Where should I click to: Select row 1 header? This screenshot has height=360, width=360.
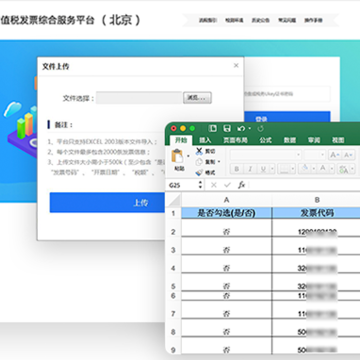coord(173,213)
